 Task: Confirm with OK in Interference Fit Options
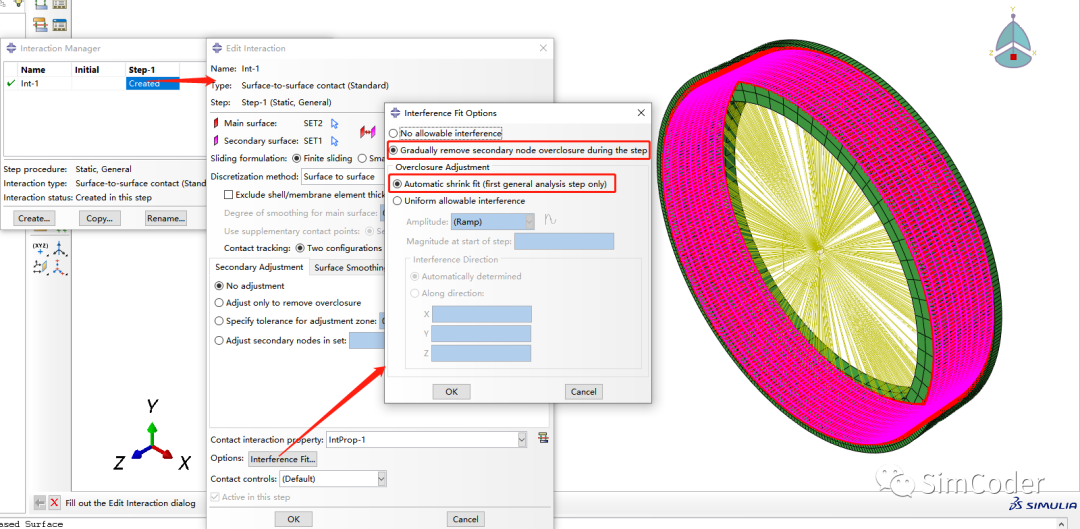click(451, 391)
